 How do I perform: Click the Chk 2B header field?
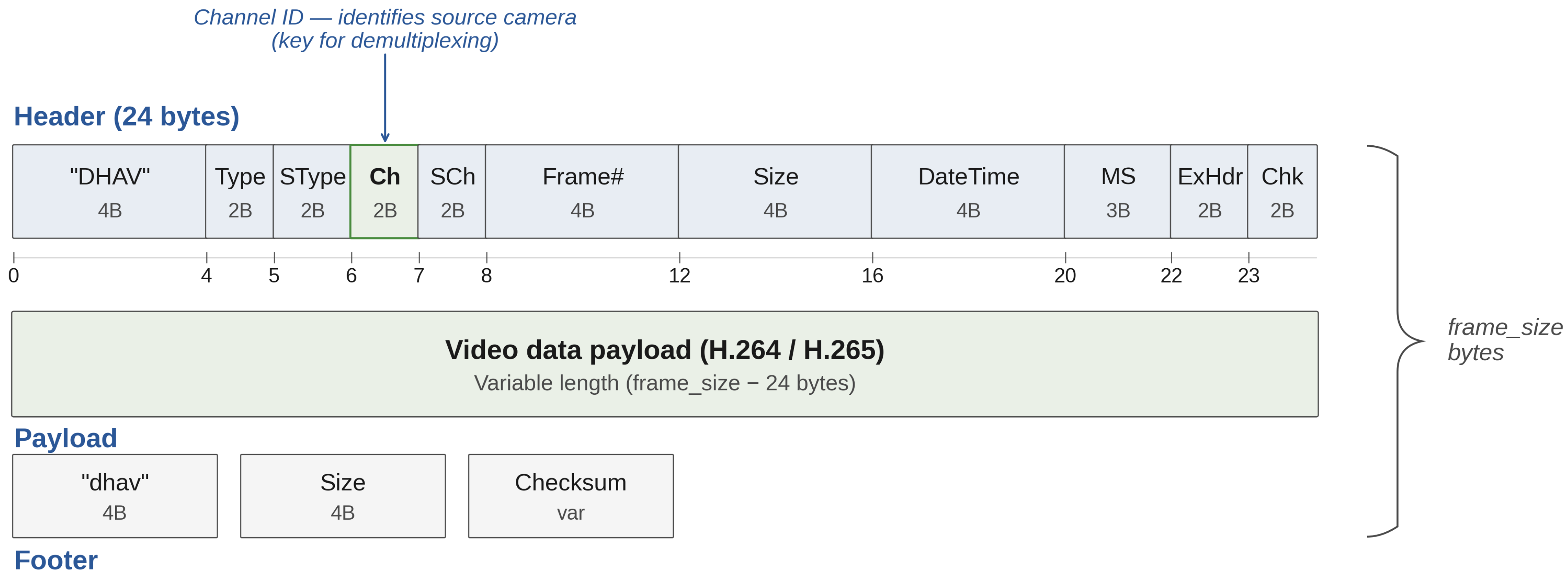[x=1283, y=191]
